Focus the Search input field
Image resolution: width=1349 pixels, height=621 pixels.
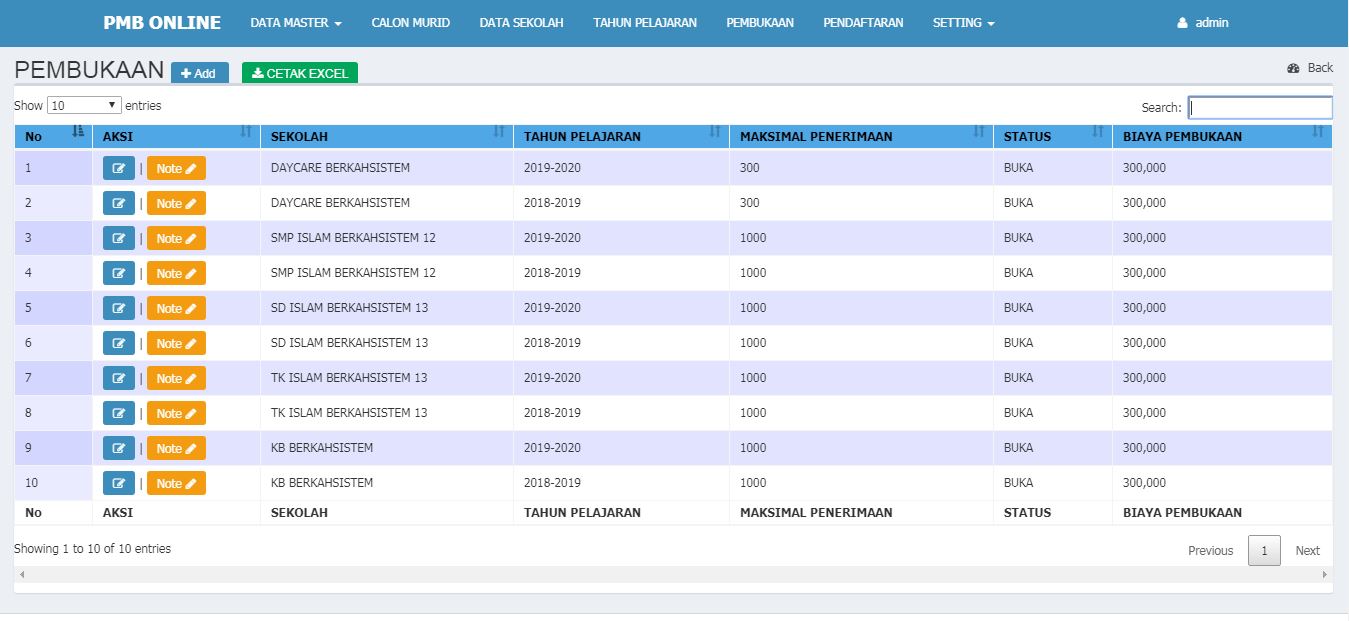(x=1259, y=107)
